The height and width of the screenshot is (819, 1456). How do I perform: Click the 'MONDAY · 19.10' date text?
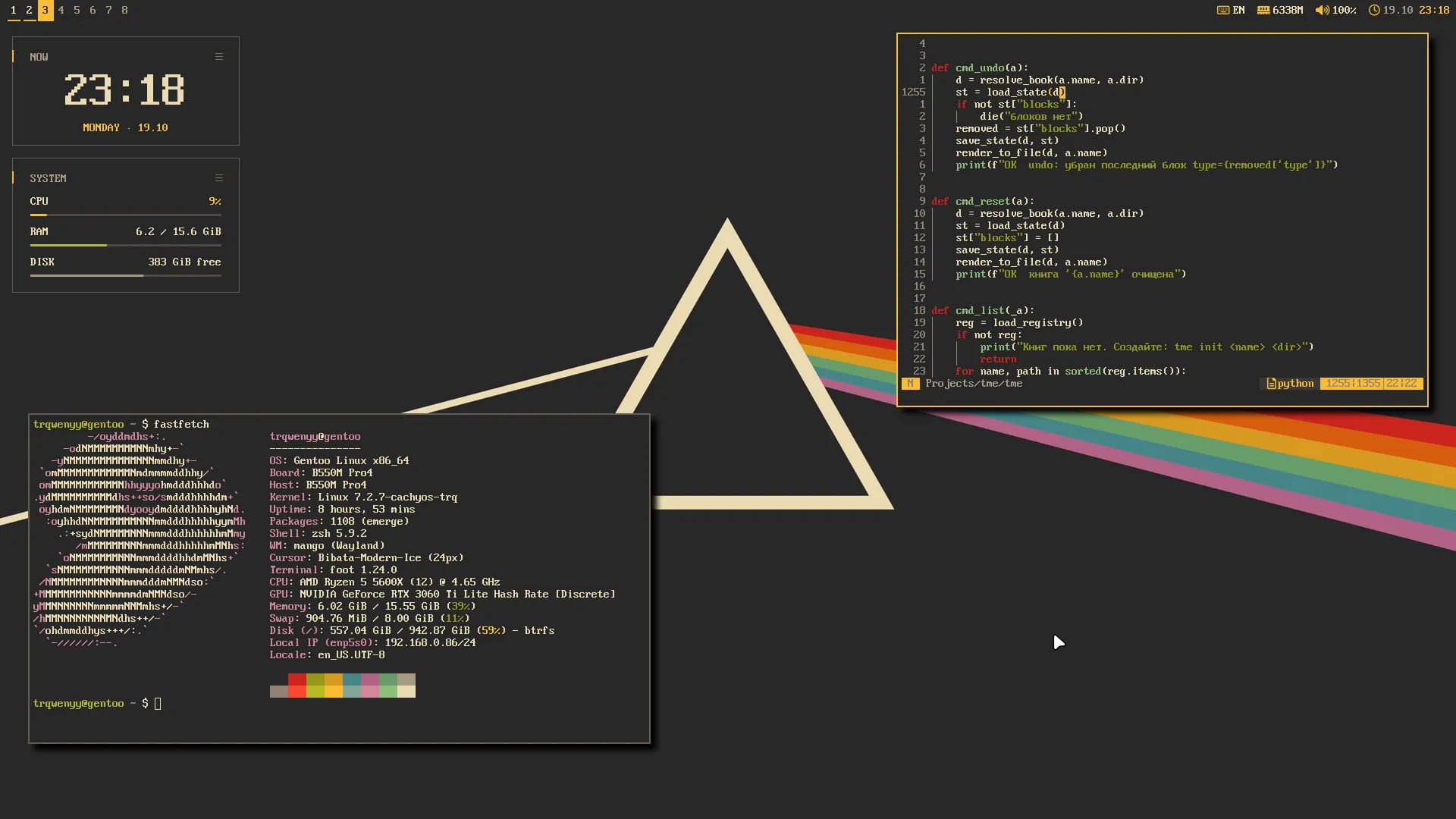pyautogui.click(x=126, y=127)
